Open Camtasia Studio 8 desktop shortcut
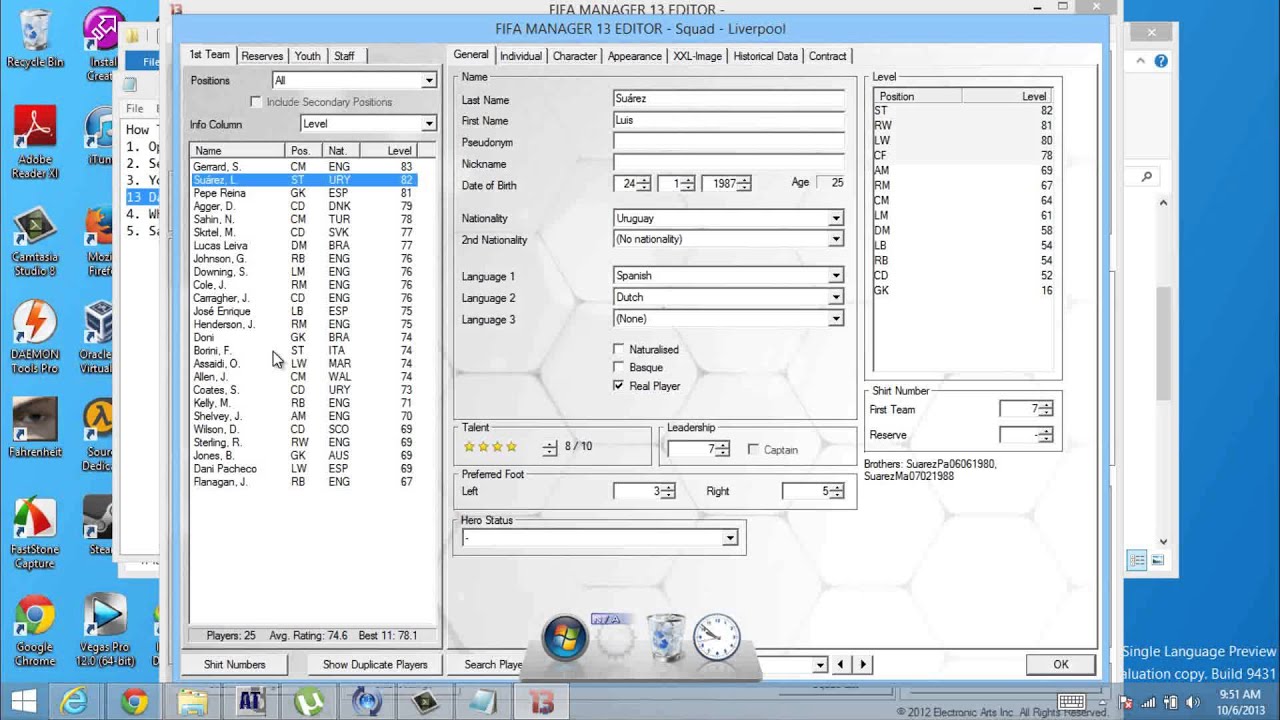The image size is (1280, 720). point(35,242)
